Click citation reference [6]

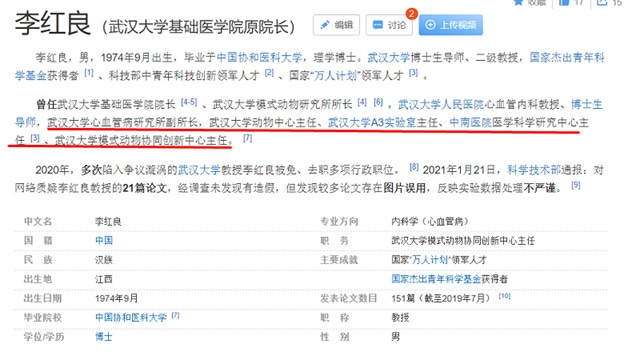coord(378,102)
